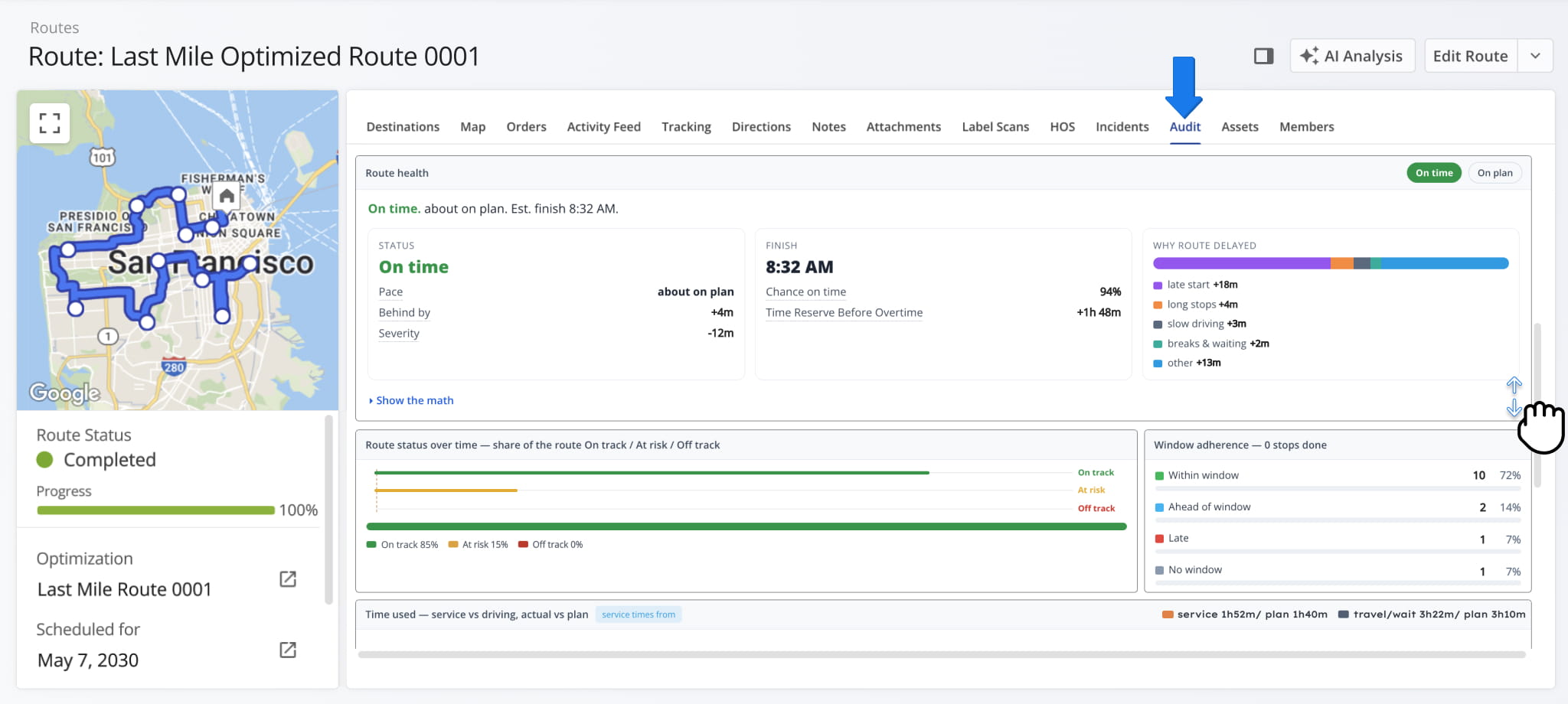Screen dimensions: 1568x704
Task: Go to the Tracking tab
Action: [x=686, y=127]
